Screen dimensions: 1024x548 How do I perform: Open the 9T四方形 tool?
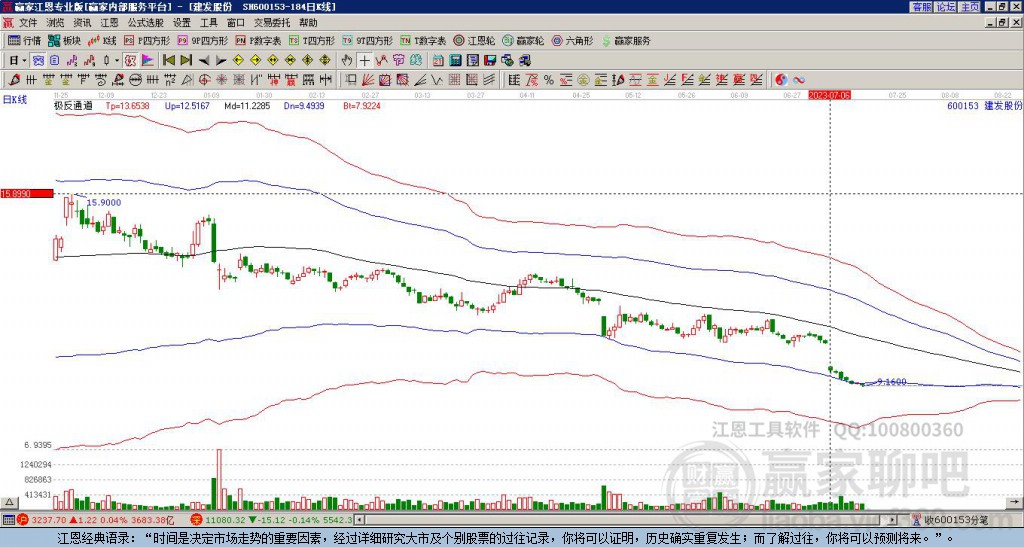click(x=367, y=40)
